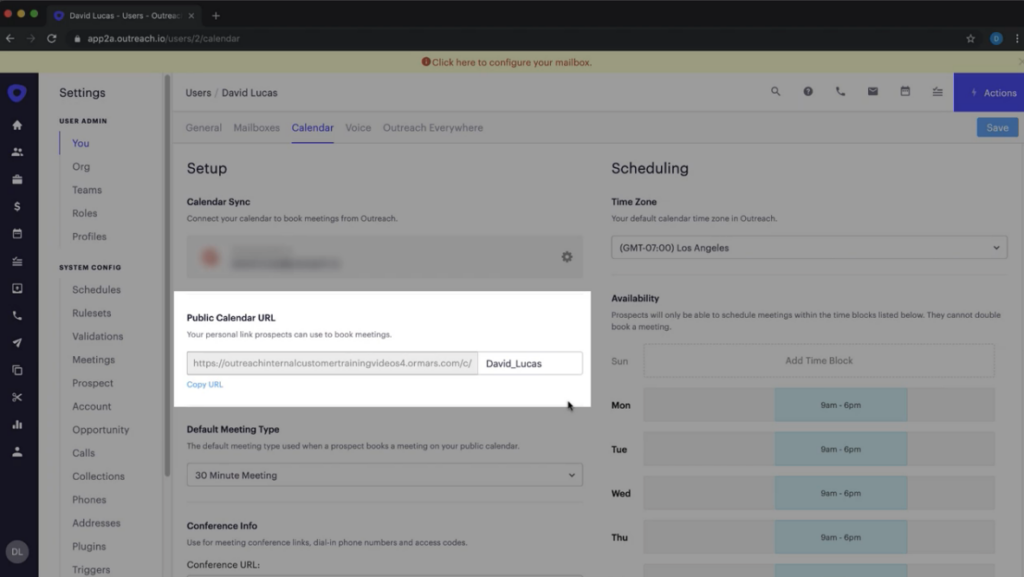Switch to the Mailboxes tab
Viewport: 1024px width, 577px height.
click(257, 128)
